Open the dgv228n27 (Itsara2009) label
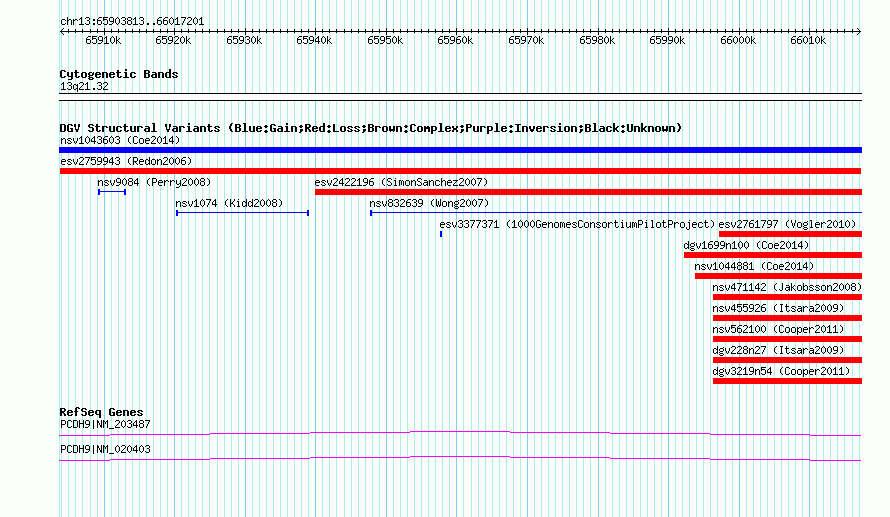The image size is (890, 517). click(x=778, y=350)
